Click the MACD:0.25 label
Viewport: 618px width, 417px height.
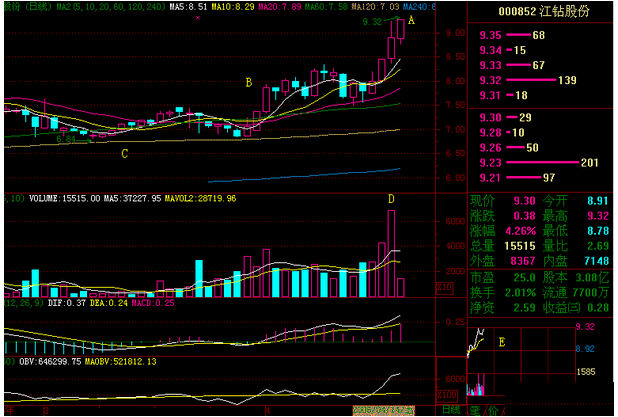(x=153, y=303)
